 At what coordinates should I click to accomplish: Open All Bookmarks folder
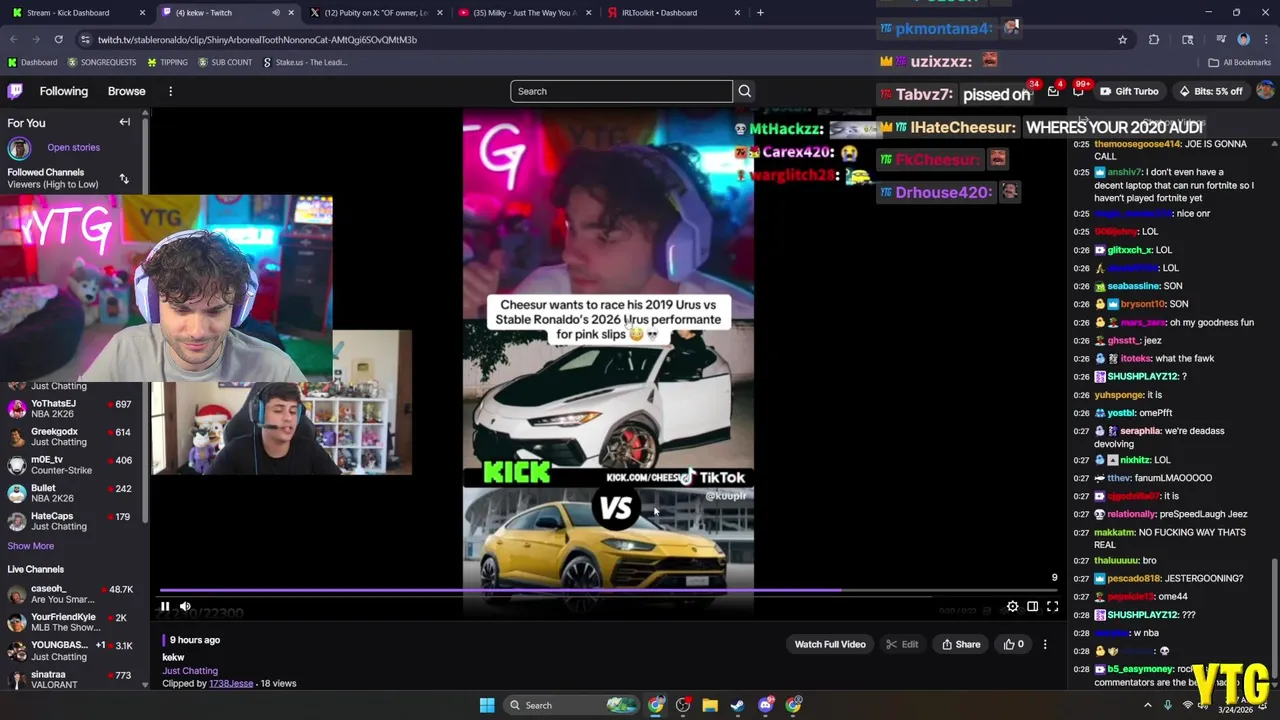pyautogui.click(x=1240, y=62)
